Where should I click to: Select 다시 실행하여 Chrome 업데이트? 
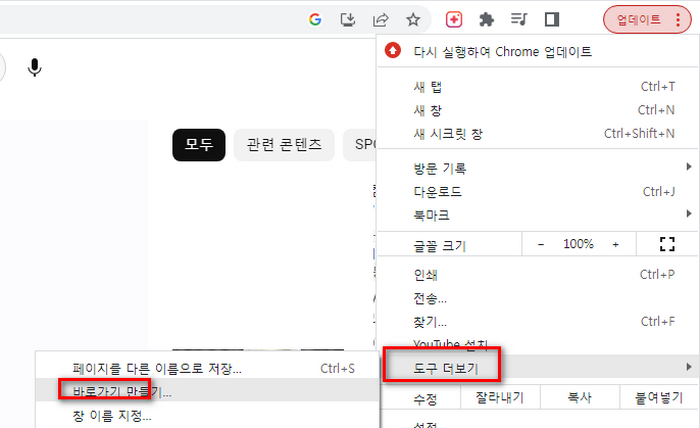click(x=538, y=52)
